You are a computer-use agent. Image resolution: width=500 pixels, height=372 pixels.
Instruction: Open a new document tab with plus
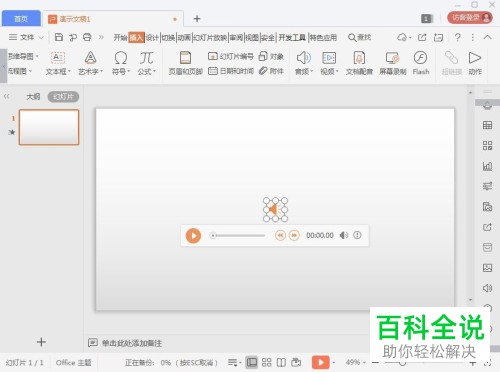[197, 19]
